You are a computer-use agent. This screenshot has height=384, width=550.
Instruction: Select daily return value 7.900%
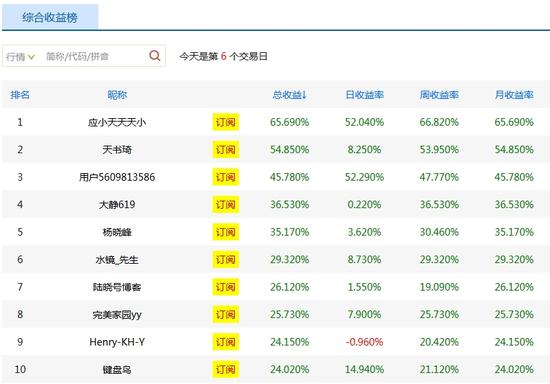[x=364, y=314]
